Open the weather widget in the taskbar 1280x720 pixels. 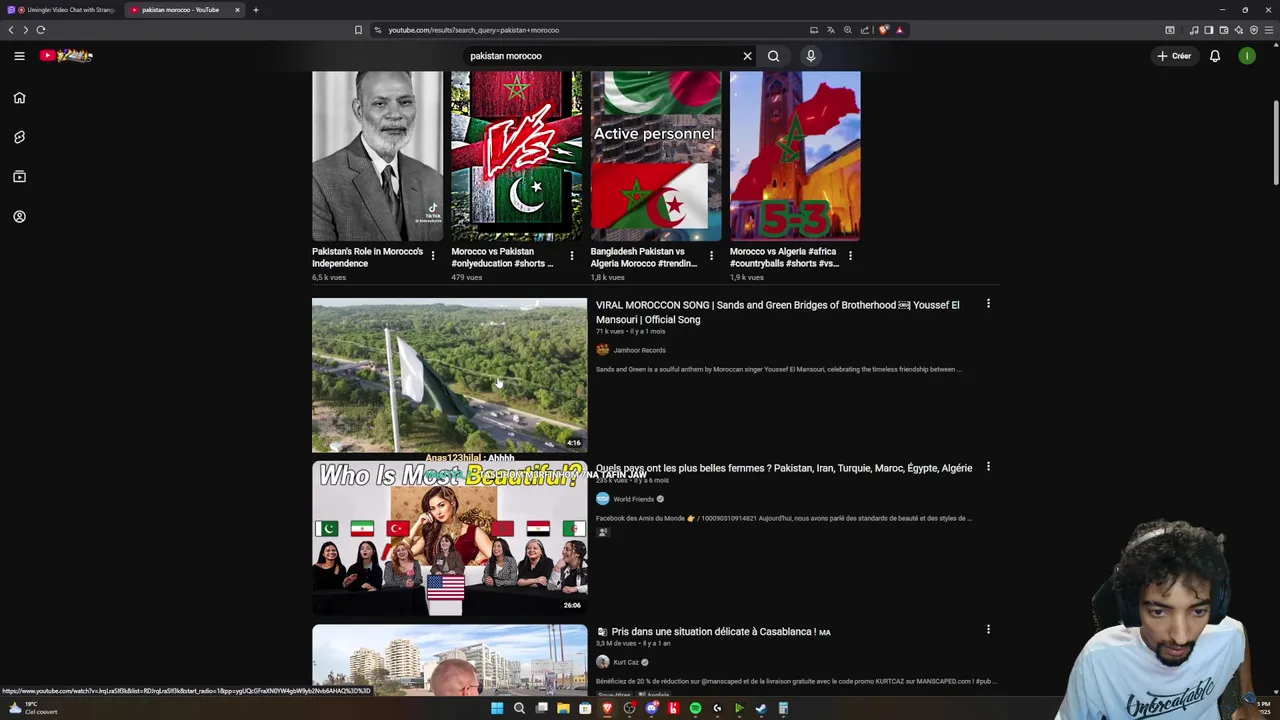32,708
